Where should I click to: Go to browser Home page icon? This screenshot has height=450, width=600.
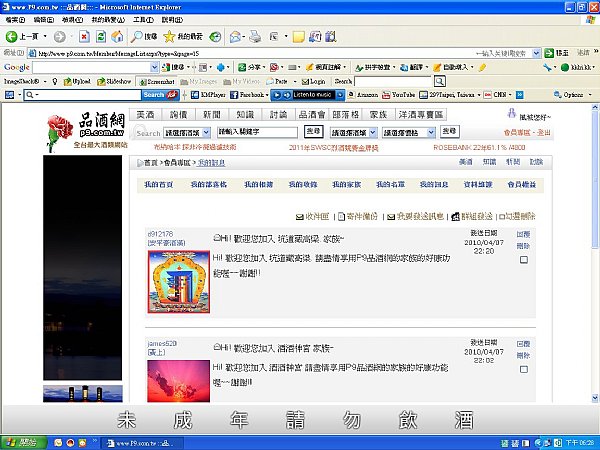pos(117,37)
